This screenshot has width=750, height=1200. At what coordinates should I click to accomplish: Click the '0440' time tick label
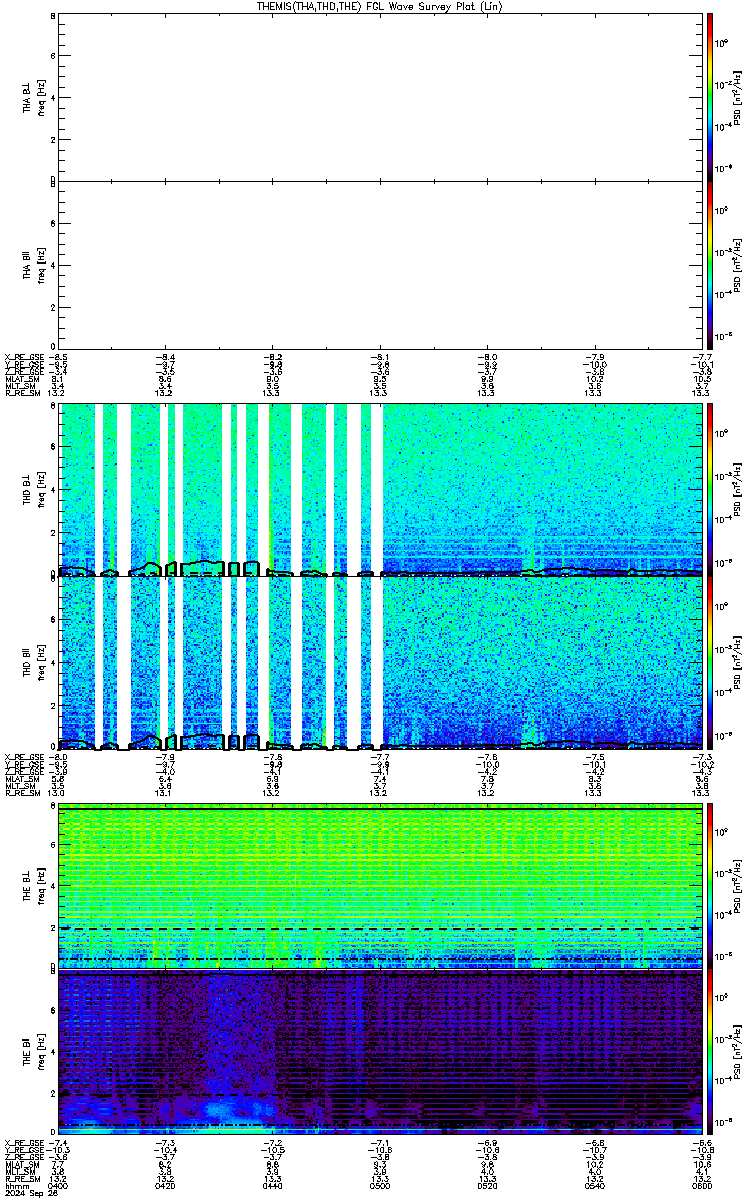[x=272, y=1186]
